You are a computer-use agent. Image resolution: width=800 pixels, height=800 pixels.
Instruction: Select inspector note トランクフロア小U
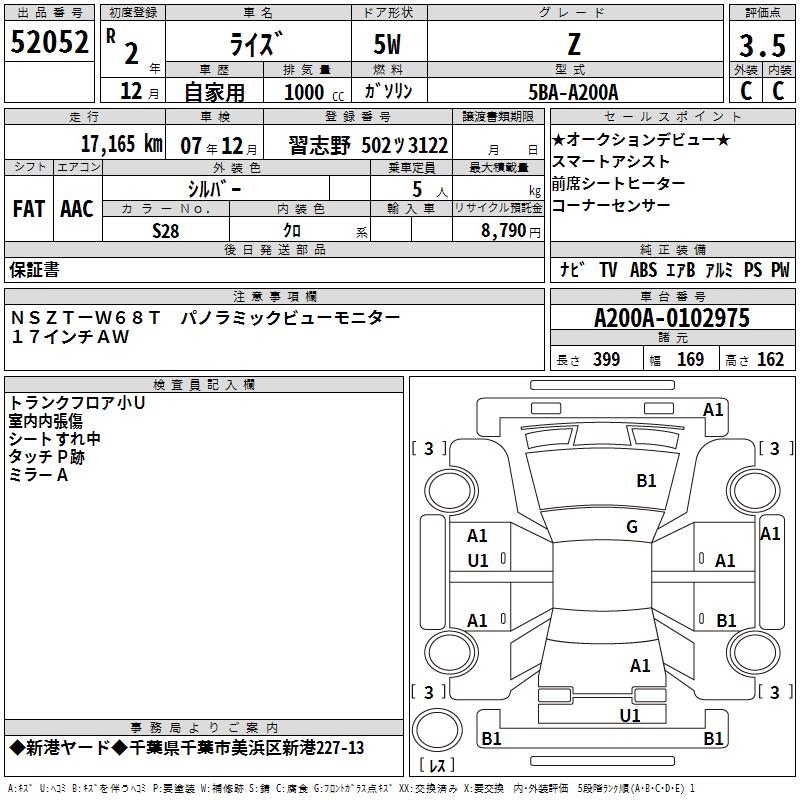click(77, 403)
